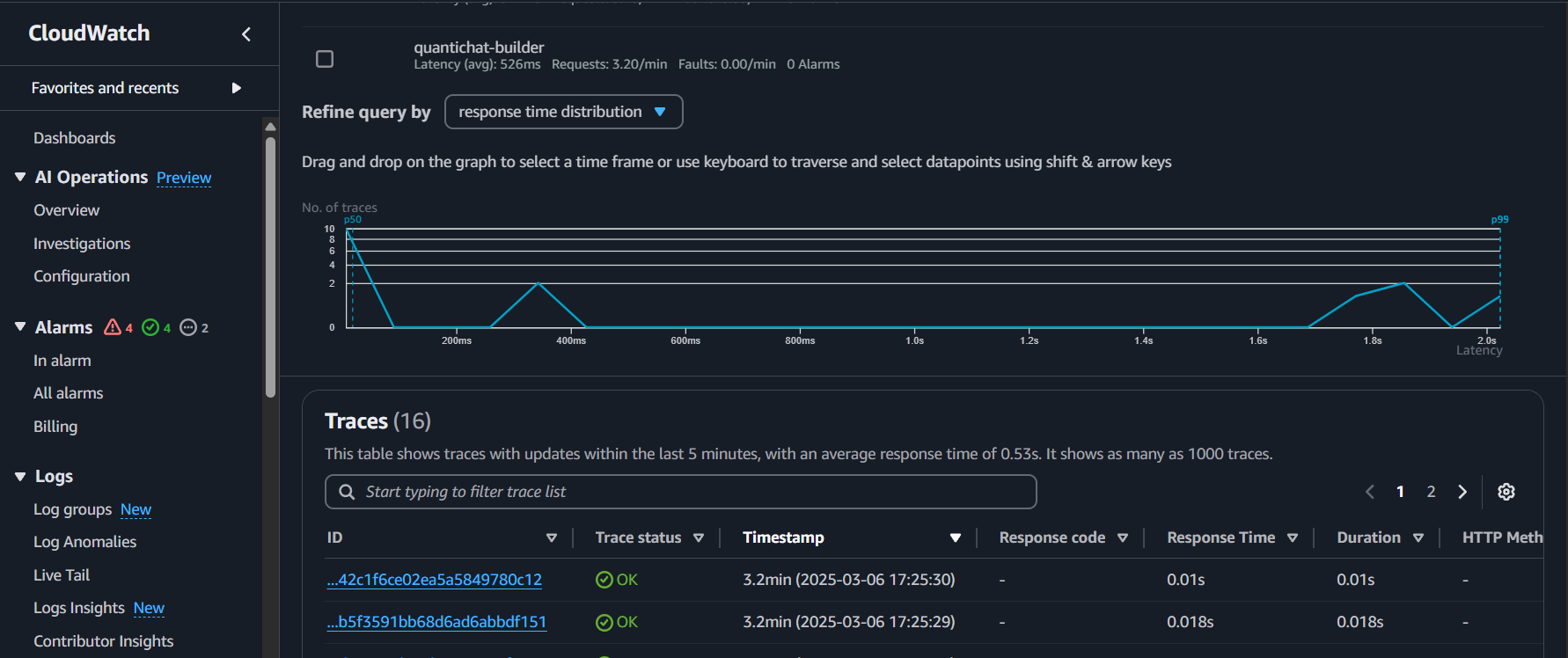
Task: Select traces page 1
Action: pos(1400,492)
